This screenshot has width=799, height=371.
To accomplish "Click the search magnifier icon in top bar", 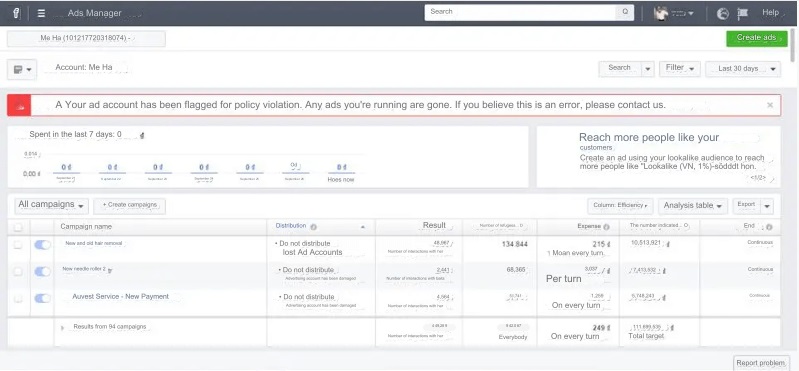I will (625, 12).
